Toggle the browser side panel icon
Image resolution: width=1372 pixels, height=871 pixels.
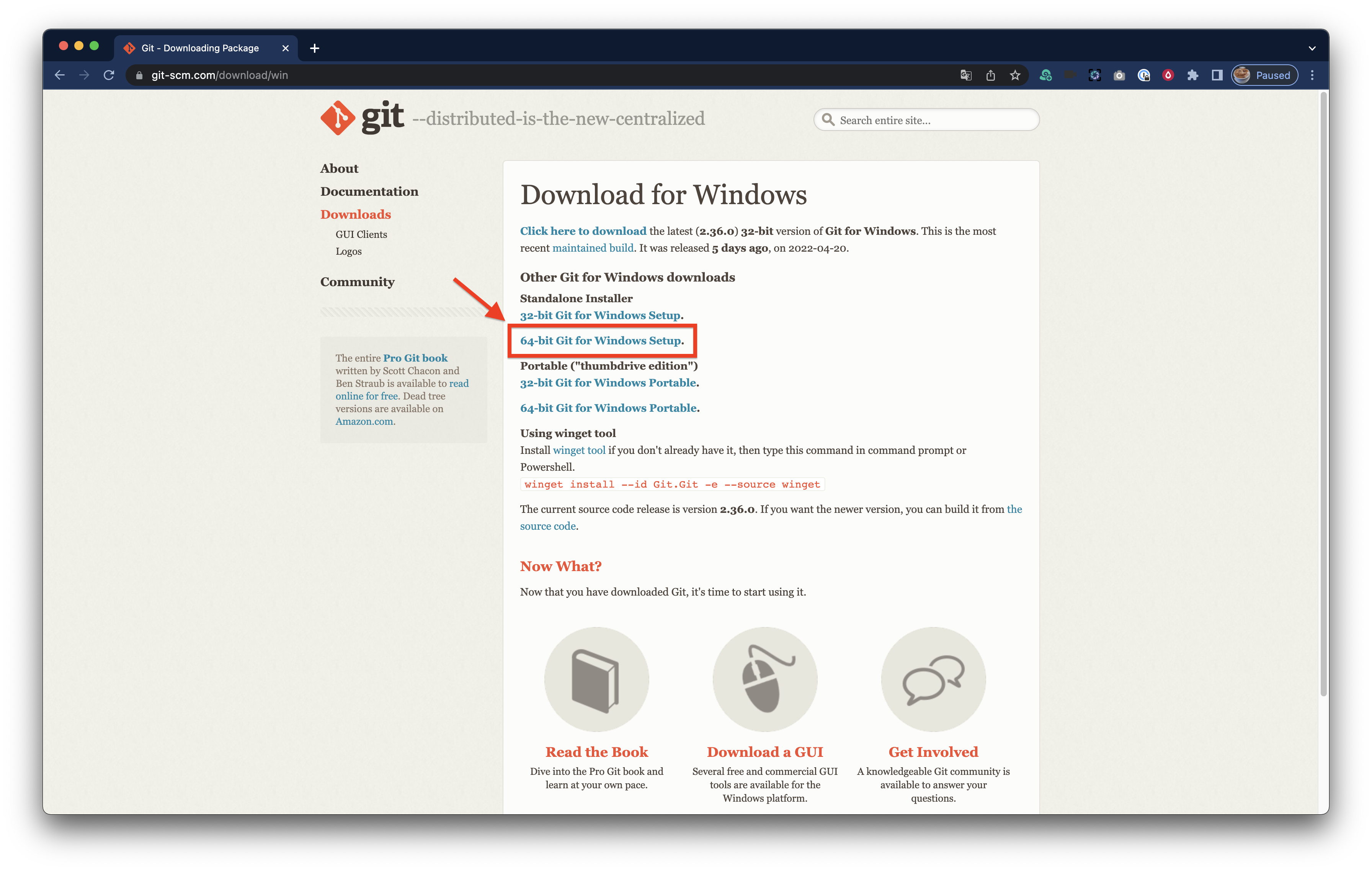(x=1217, y=75)
